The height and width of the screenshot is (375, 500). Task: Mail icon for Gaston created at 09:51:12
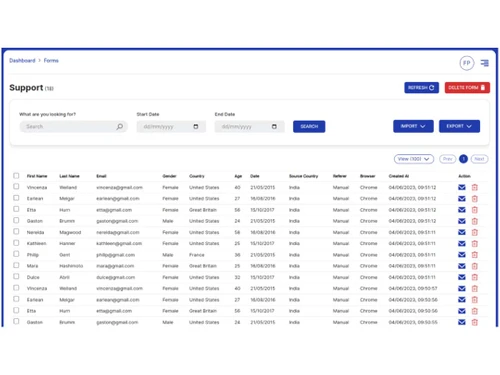(x=462, y=221)
